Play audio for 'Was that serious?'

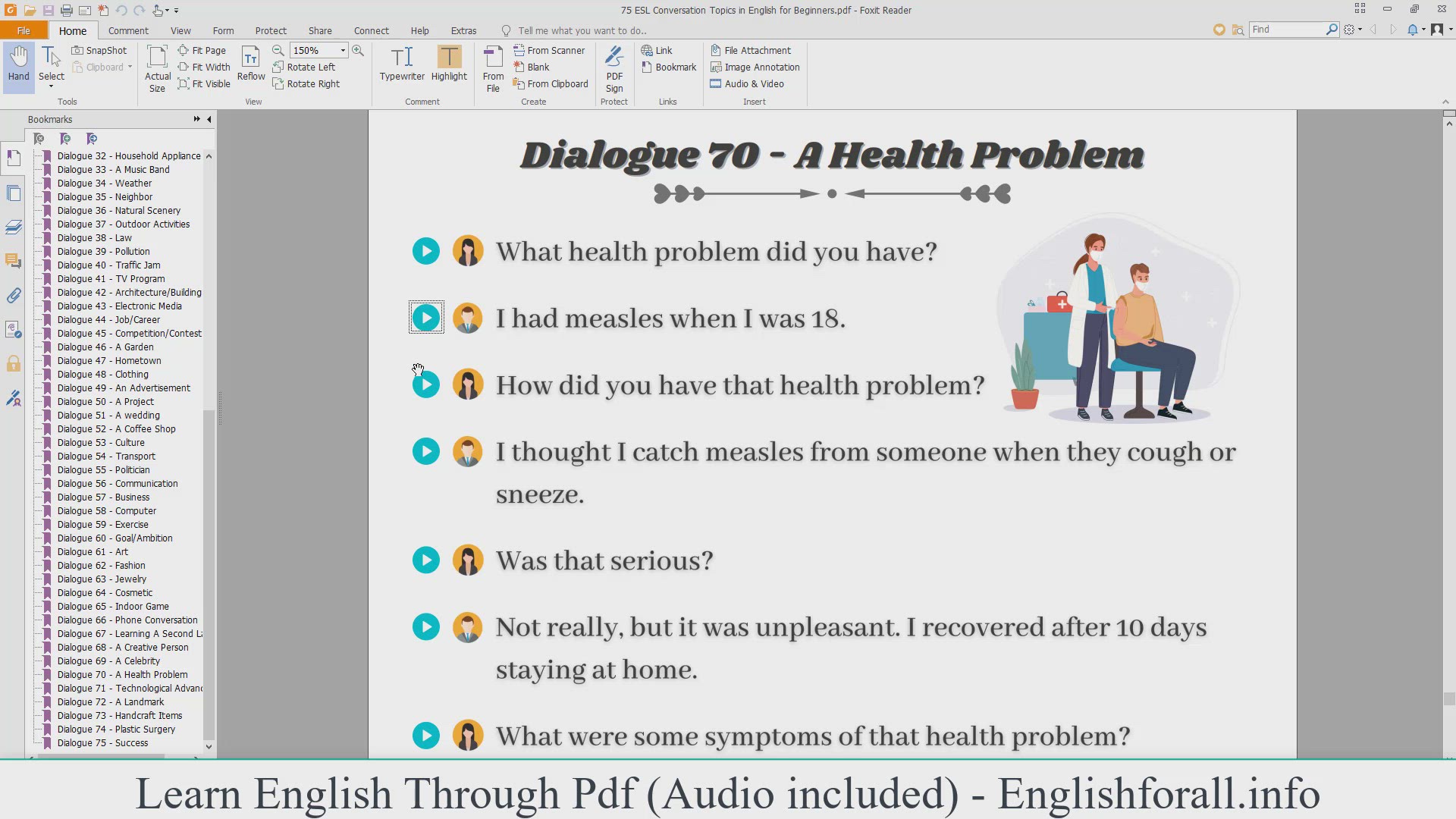426,560
